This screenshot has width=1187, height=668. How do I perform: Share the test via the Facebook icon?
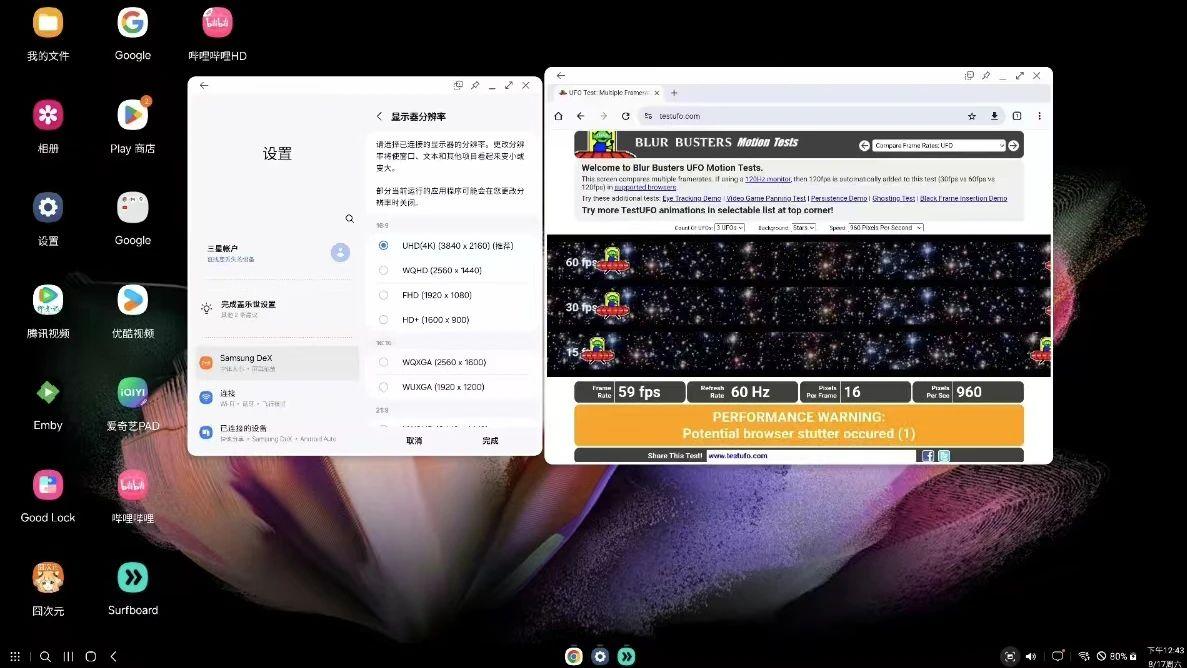pyautogui.click(x=929, y=456)
